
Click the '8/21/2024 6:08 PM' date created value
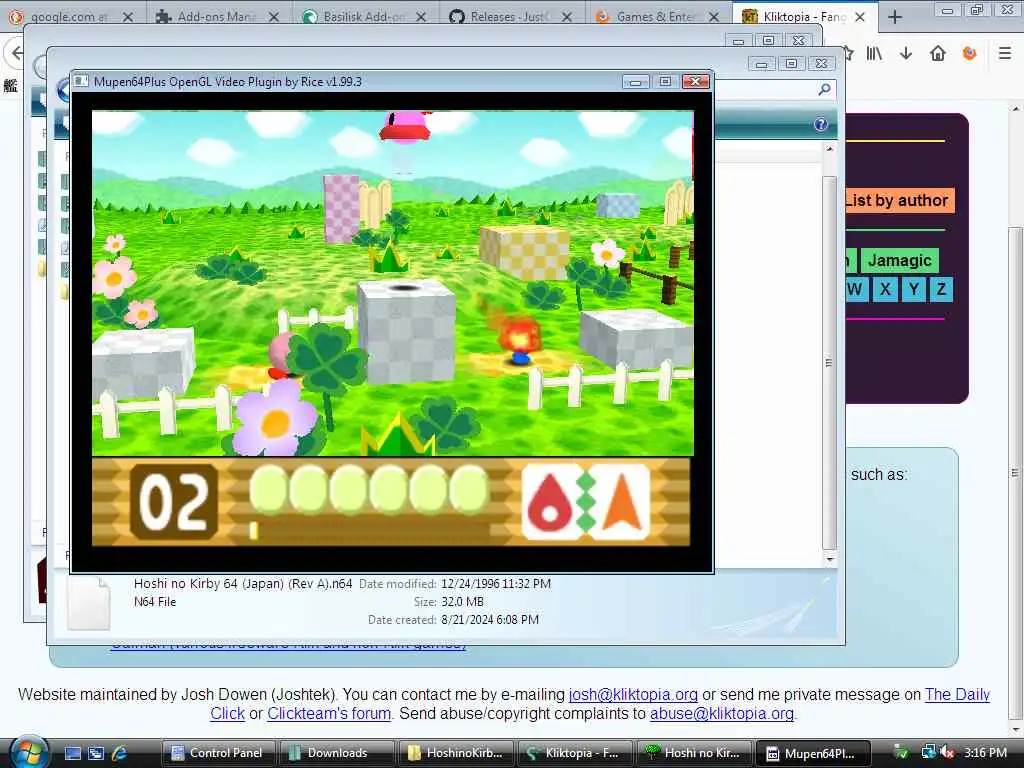490,620
